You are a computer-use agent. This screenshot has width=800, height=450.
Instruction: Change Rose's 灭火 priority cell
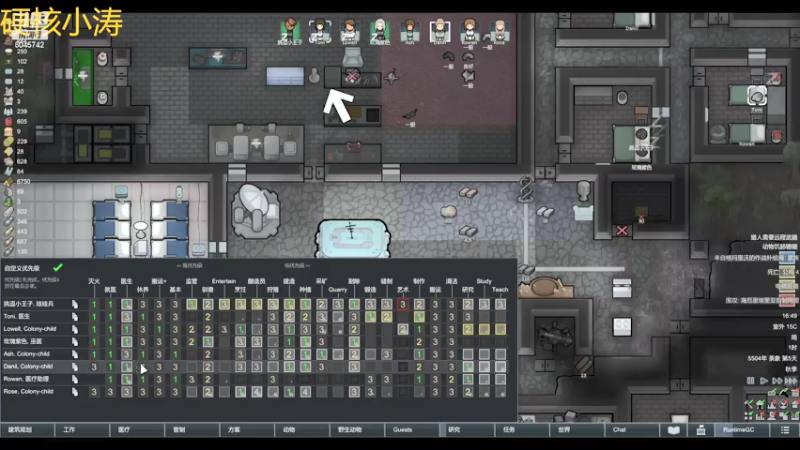(94, 392)
